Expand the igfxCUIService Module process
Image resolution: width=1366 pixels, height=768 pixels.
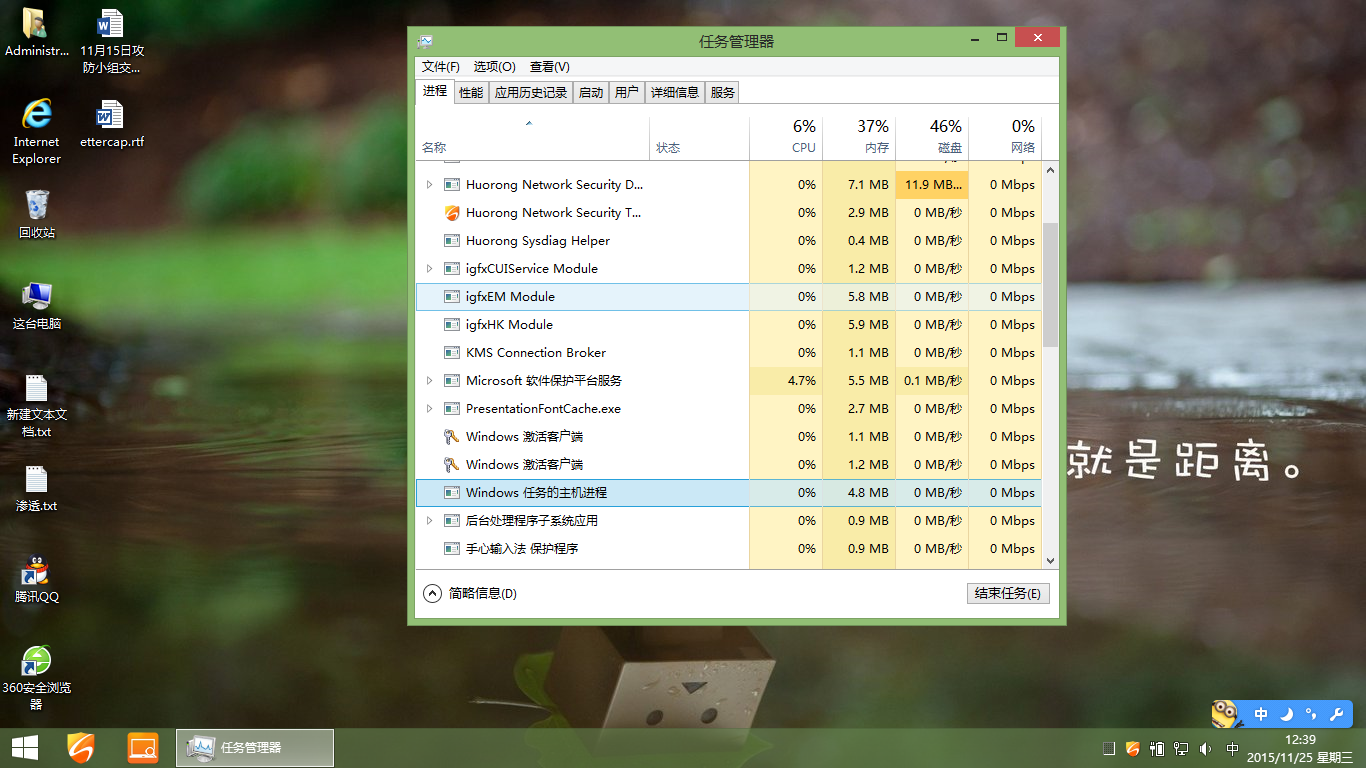coord(429,269)
